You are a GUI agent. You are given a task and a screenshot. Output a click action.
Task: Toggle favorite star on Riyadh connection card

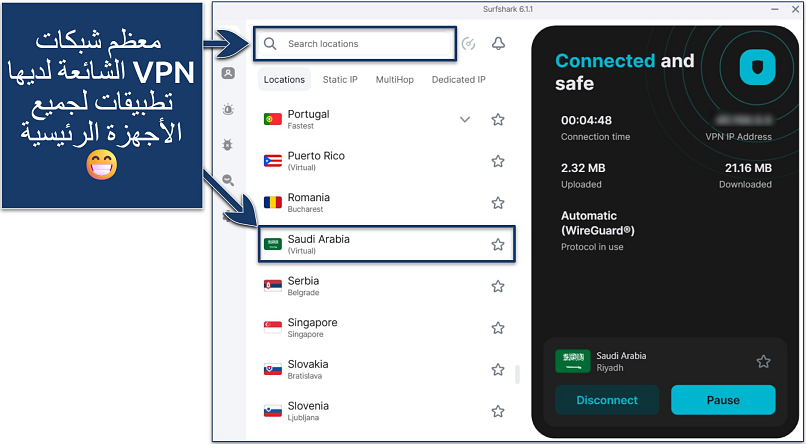tap(763, 361)
